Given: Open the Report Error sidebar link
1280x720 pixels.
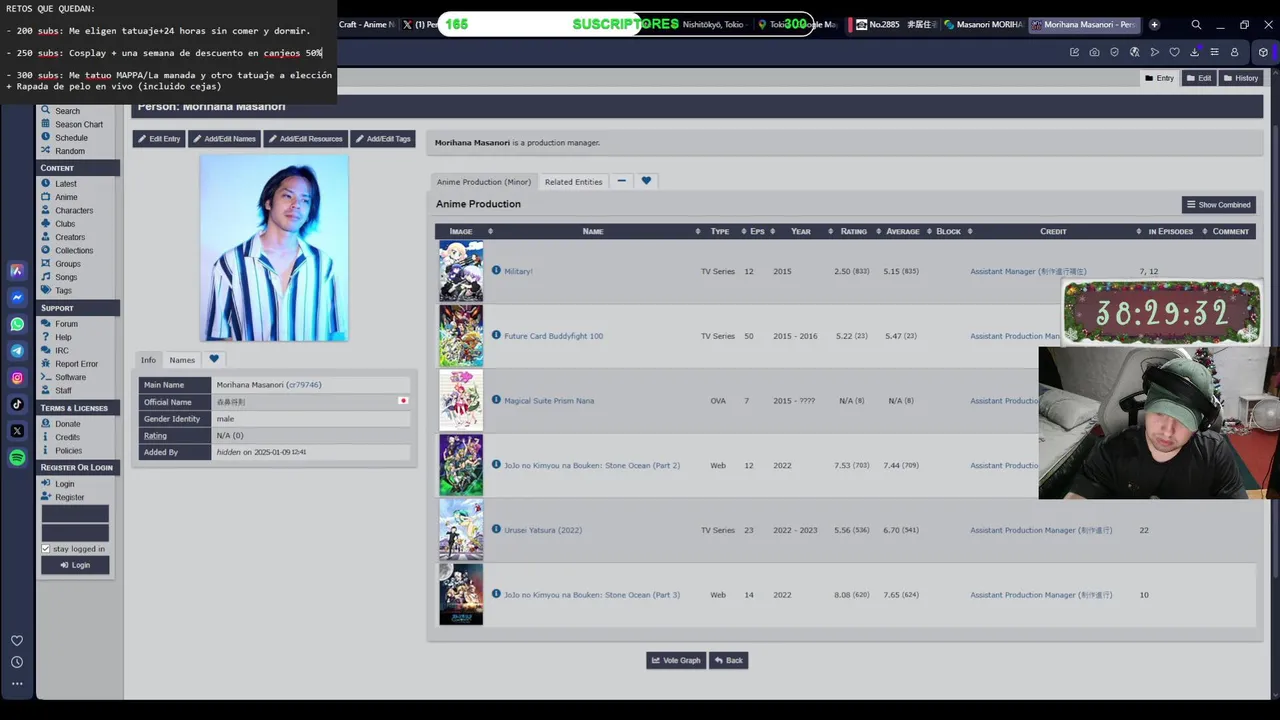Looking at the screenshot, I should pyautogui.click(x=76, y=364).
